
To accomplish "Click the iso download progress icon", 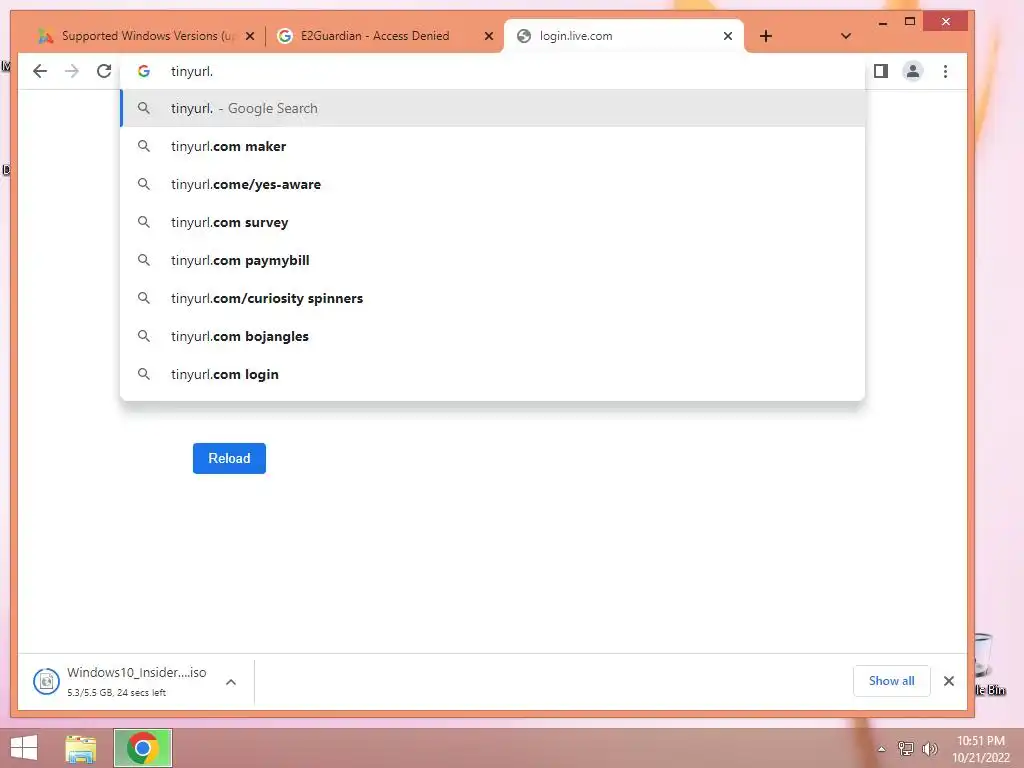I will pos(46,682).
